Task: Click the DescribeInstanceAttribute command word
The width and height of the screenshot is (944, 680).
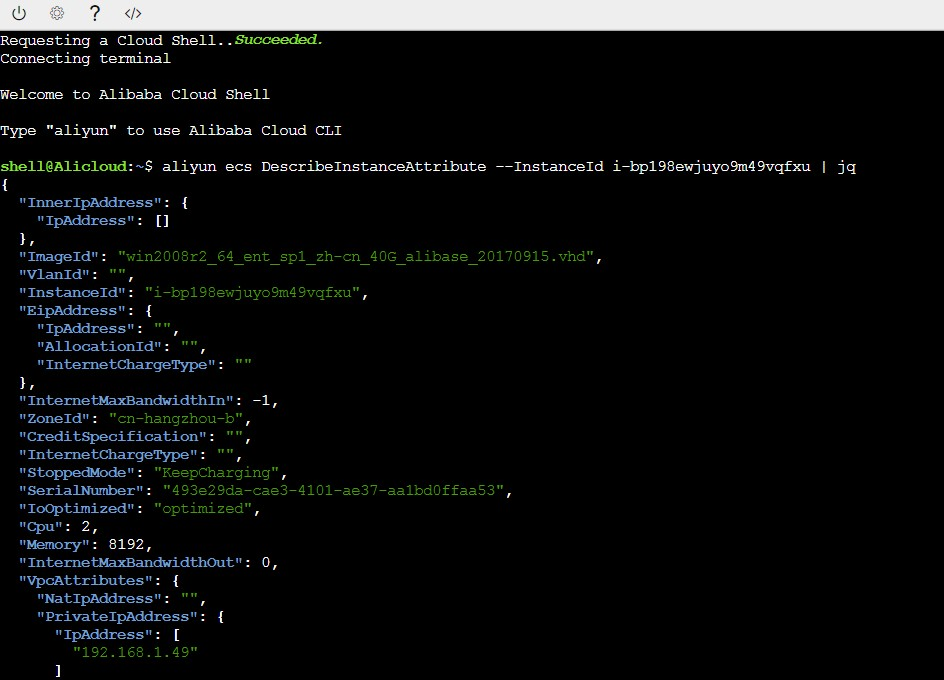Action: pyautogui.click(x=373, y=166)
